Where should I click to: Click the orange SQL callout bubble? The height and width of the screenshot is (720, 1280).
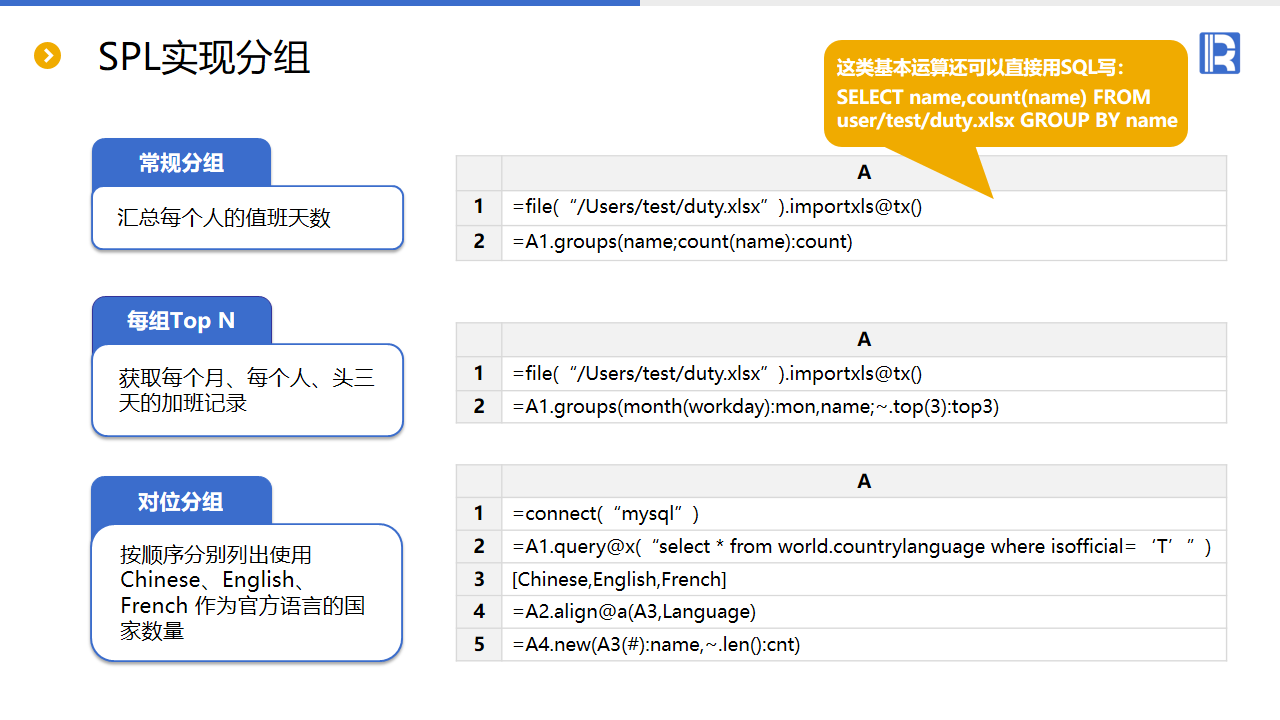point(1006,94)
